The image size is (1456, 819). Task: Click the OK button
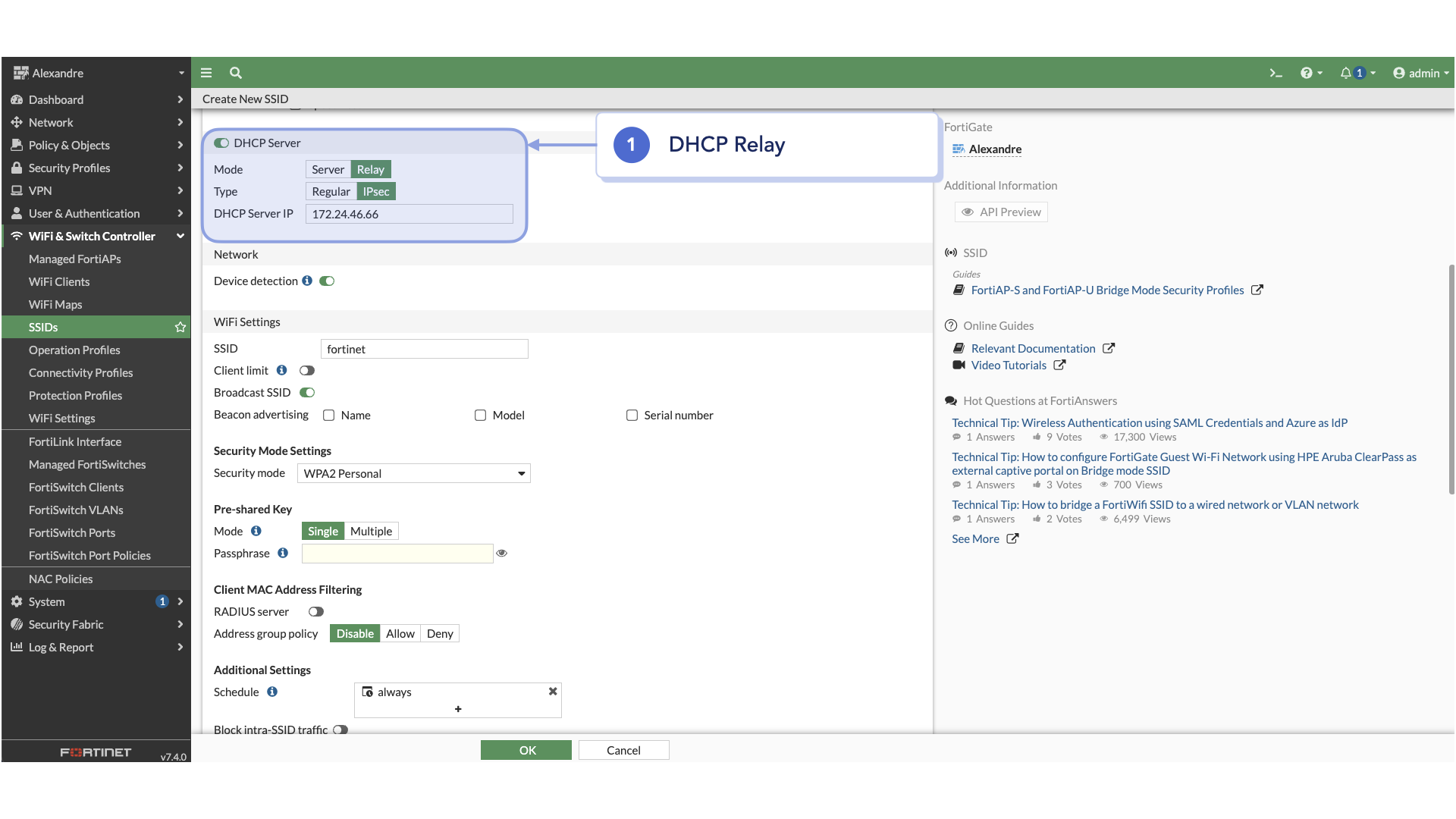pyautogui.click(x=526, y=750)
